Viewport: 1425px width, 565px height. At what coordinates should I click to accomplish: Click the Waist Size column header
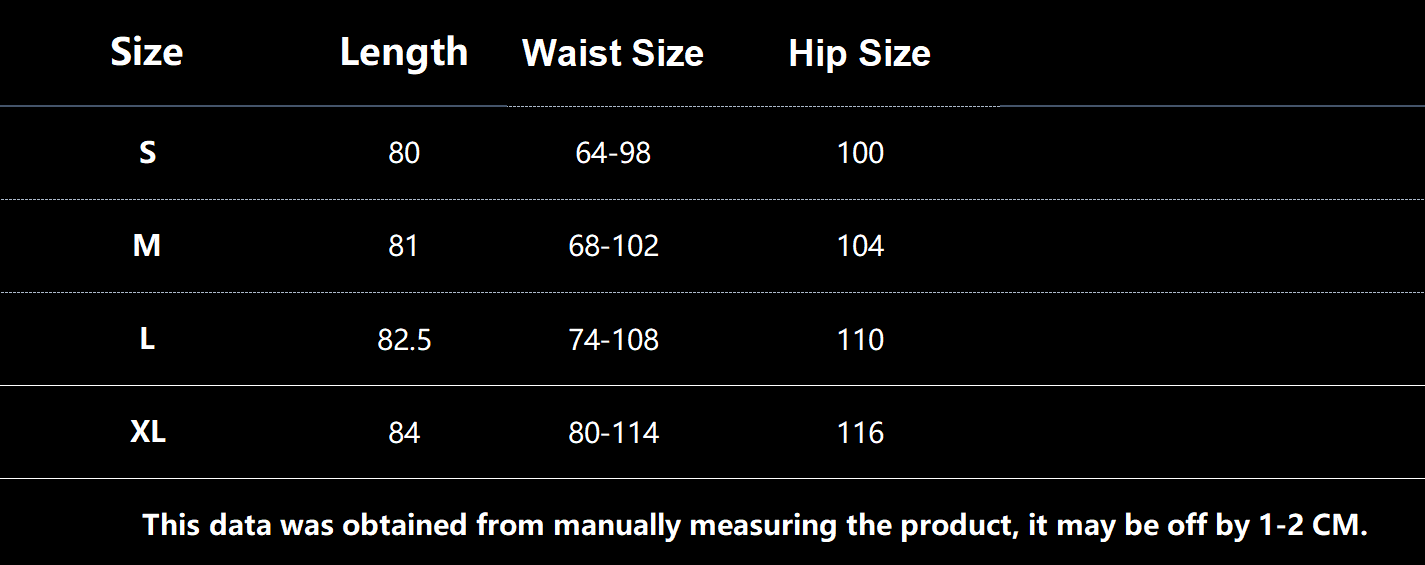click(x=612, y=53)
